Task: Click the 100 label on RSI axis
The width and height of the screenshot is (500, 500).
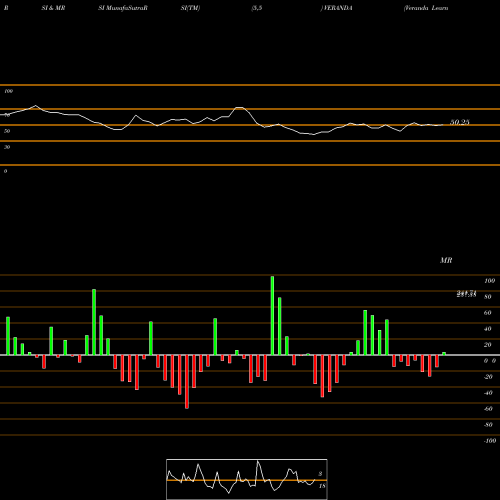Action: coord(8,91)
